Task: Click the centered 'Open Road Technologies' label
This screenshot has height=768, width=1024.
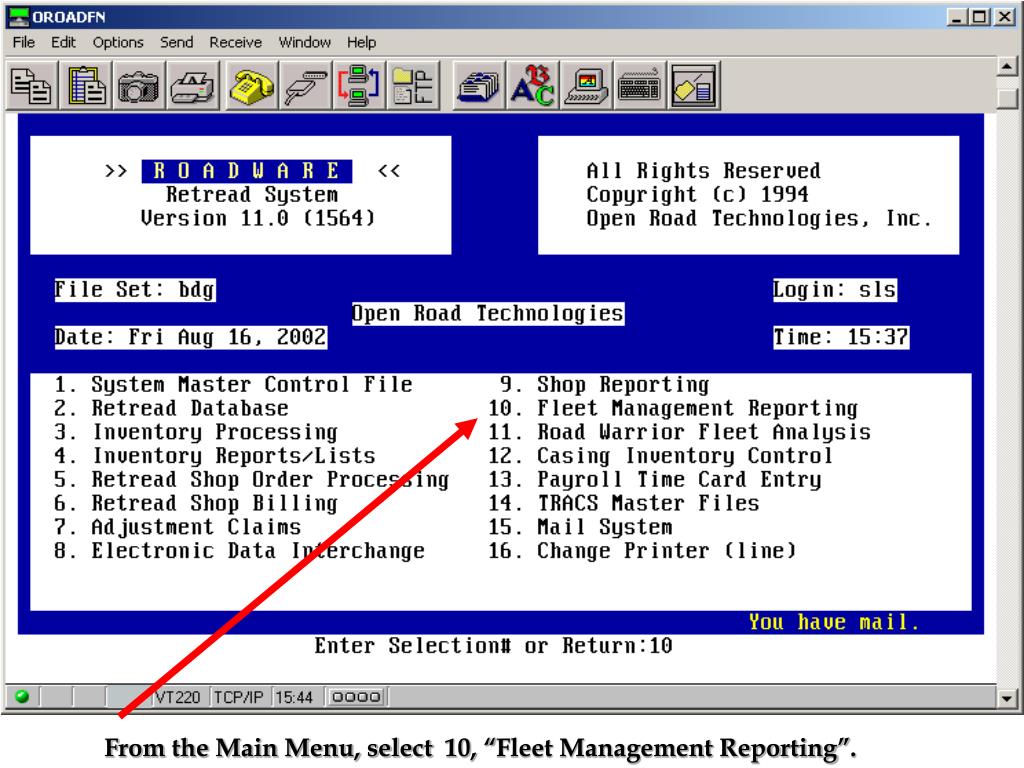Action: [x=488, y=313]
